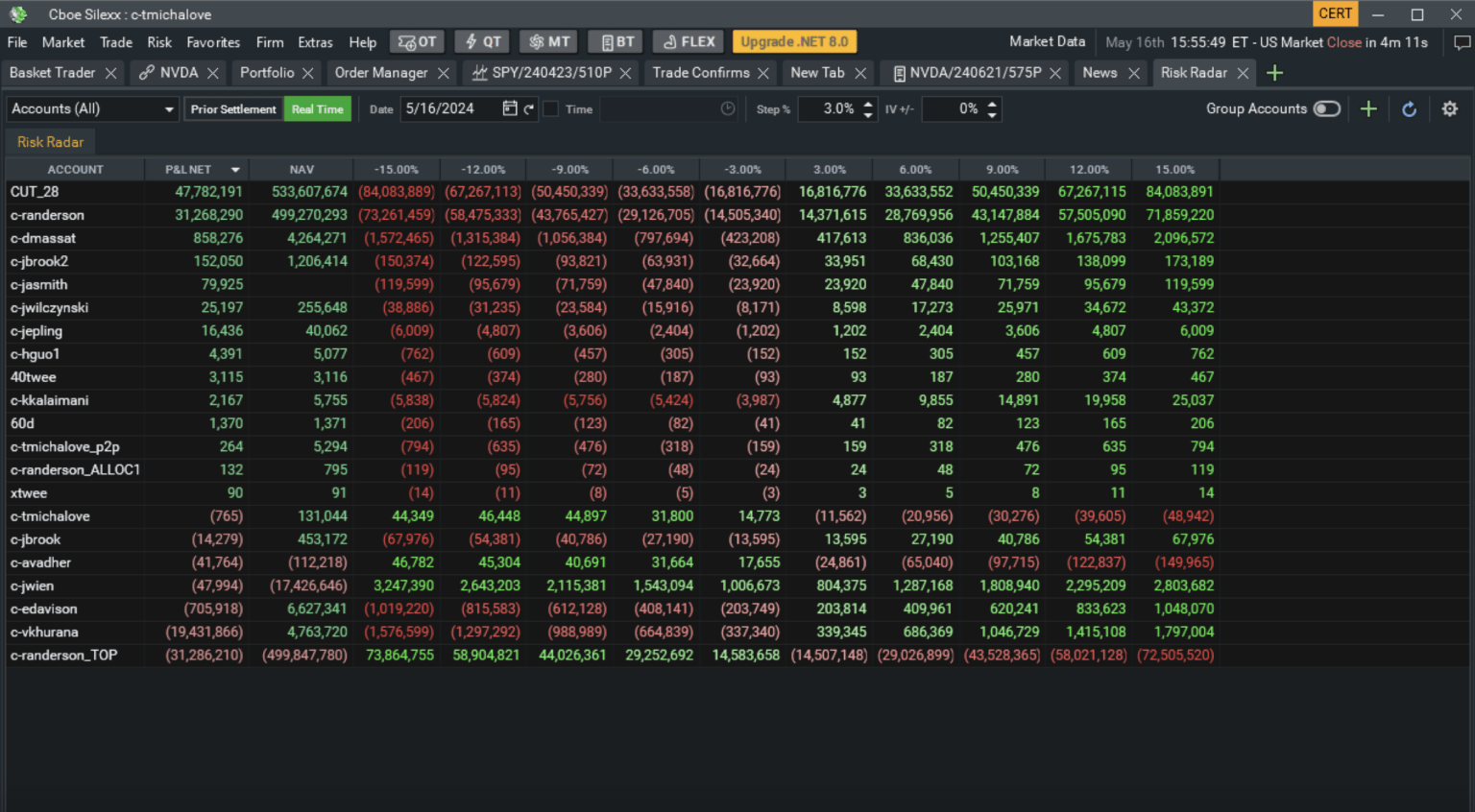Click the Upgrade .NET 8.0 button
1475x812 pixels.
(794, 41)
